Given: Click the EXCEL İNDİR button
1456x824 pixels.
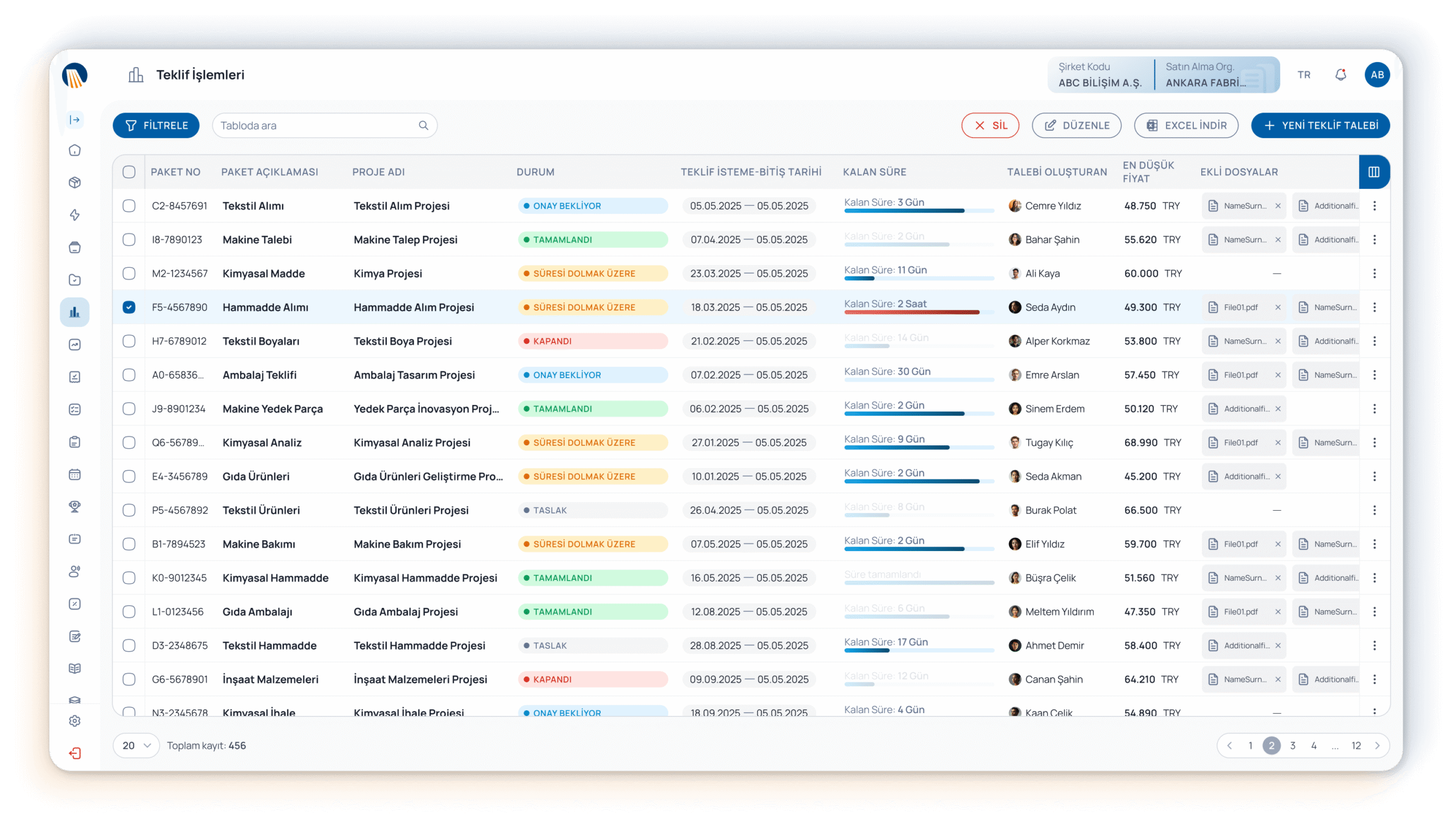Looking at the screenshot, I should [x=1186, y=125].
